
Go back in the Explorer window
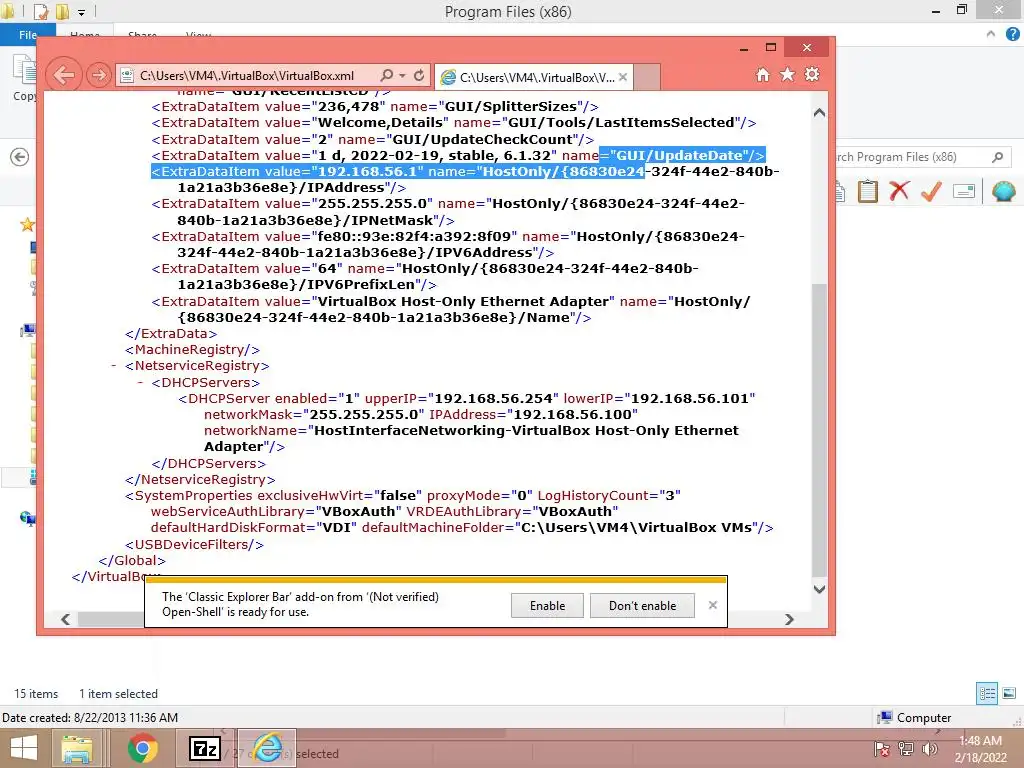(x=20, y=157)
